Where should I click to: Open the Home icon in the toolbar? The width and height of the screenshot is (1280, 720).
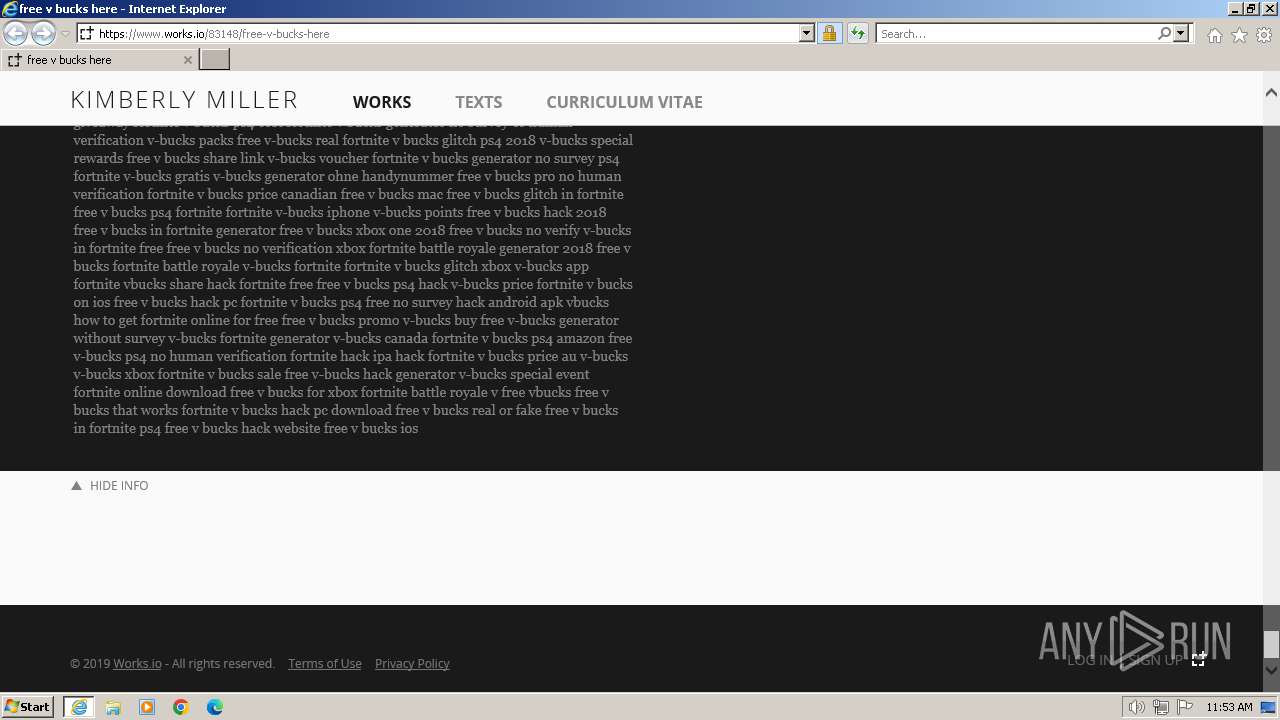[x=1214, y=35]
